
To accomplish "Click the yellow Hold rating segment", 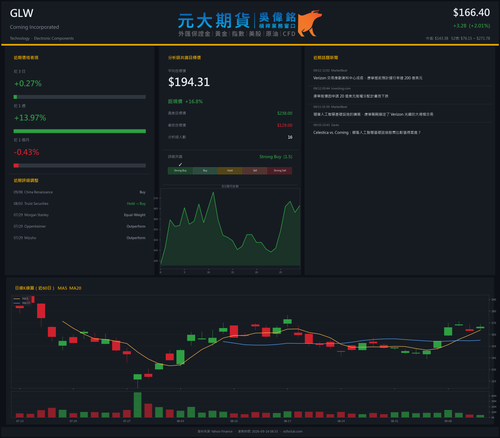I will [x=230, y=171].
